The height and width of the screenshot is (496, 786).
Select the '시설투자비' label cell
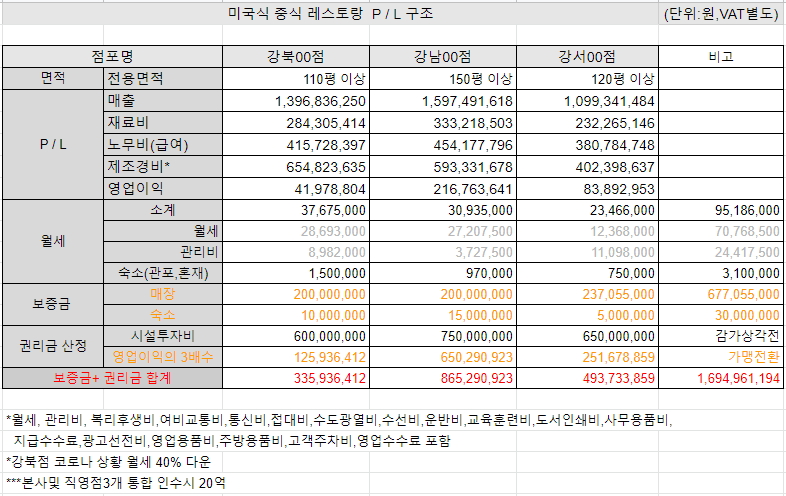coord(163,336)
